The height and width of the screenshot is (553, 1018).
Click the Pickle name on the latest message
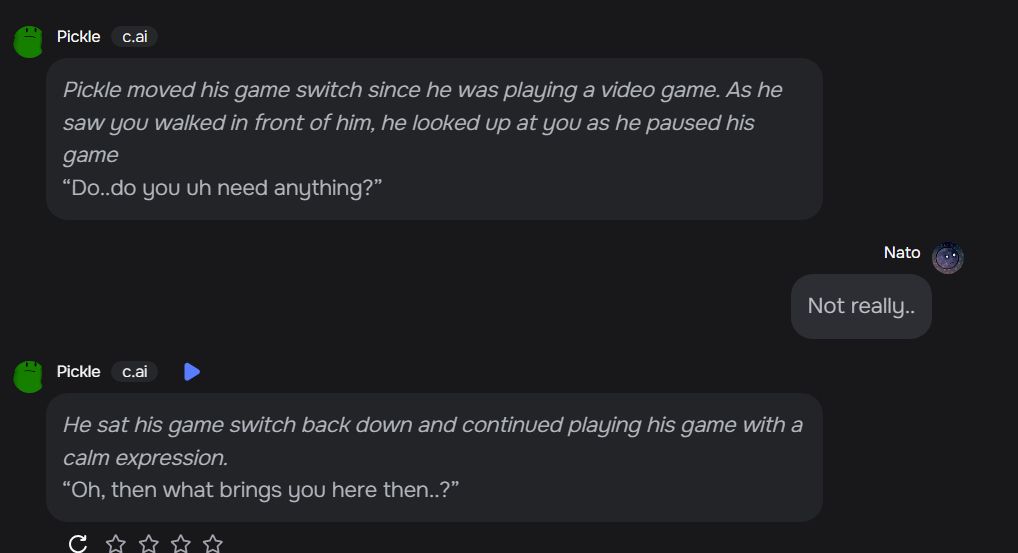(79, 372)
